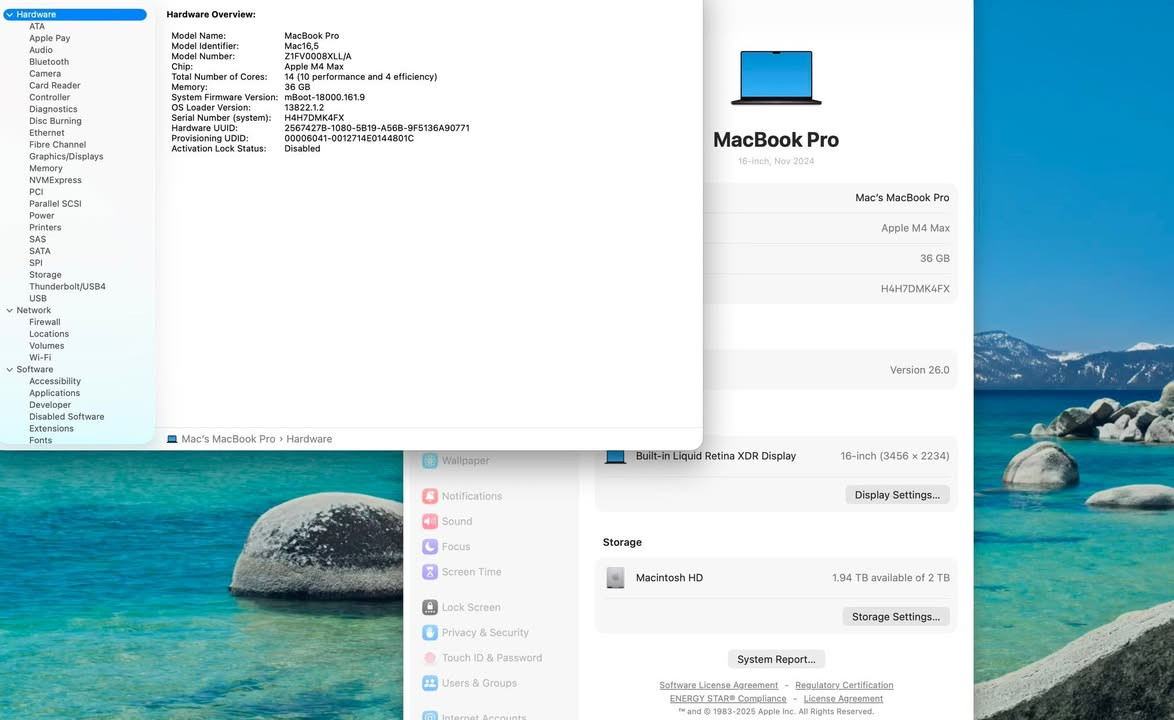Open Focus icon in System Settings sidebar
This screenshot has height=720, width=1174.
[x=430, y=547]
